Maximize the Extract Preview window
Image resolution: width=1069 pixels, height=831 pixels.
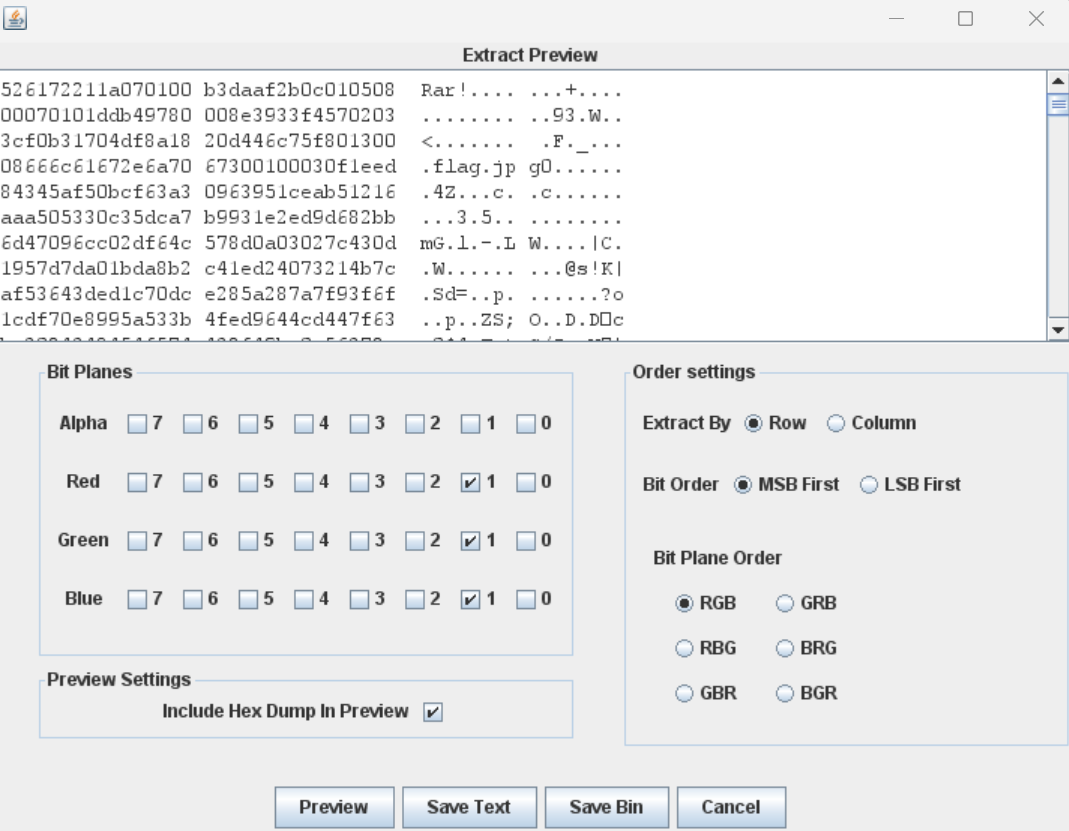point(965,18)
